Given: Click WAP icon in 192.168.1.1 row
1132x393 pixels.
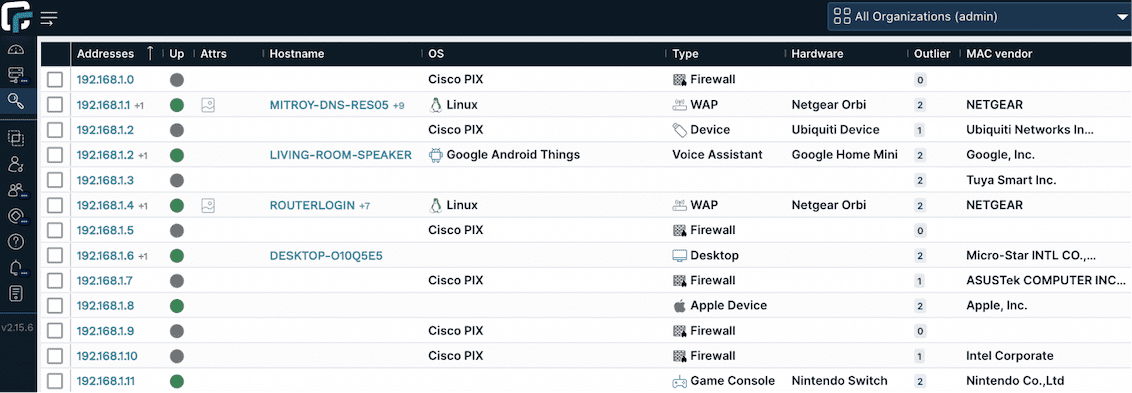Looking at the screenshot, I should click(679, 105).
